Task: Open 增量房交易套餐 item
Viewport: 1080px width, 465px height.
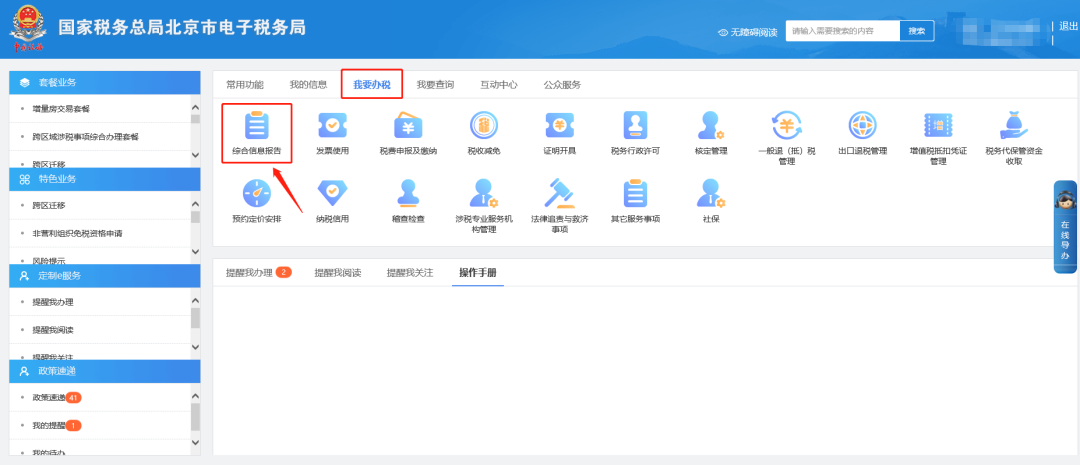Action: point(61,109)
